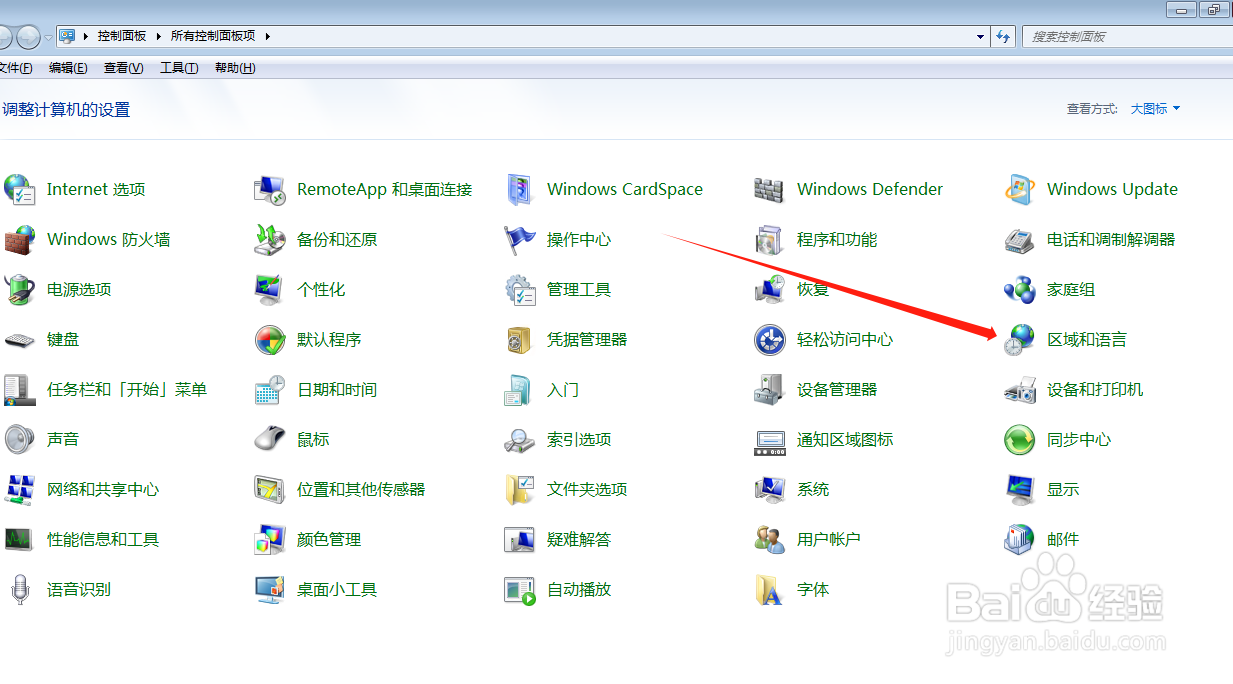The height and width of the screenshot is (684, 1233).
Task: Open the 备份和还原 icon
Action: (270, 239)
